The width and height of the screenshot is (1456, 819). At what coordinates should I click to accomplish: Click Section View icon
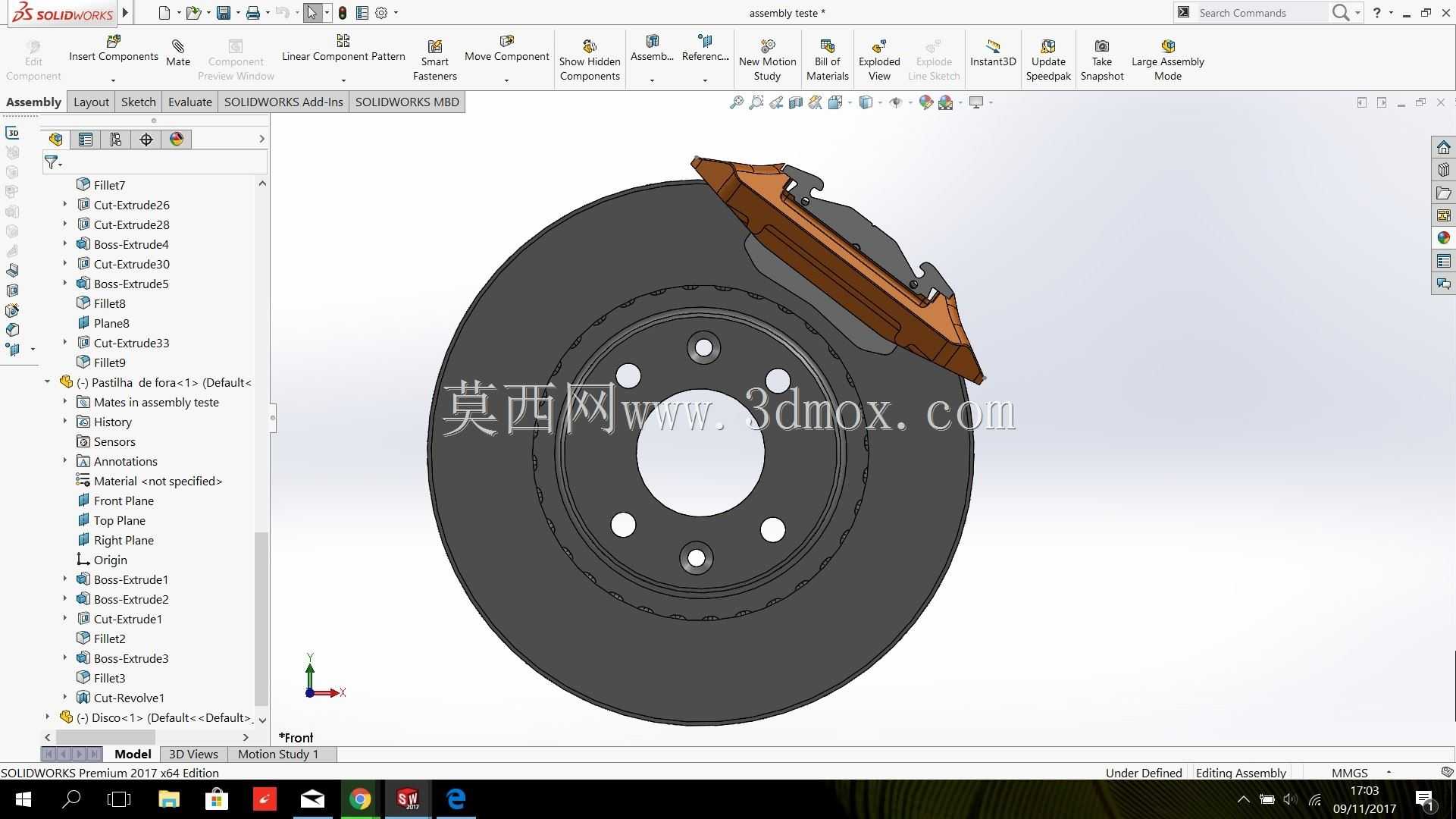(x=795, y=102)
